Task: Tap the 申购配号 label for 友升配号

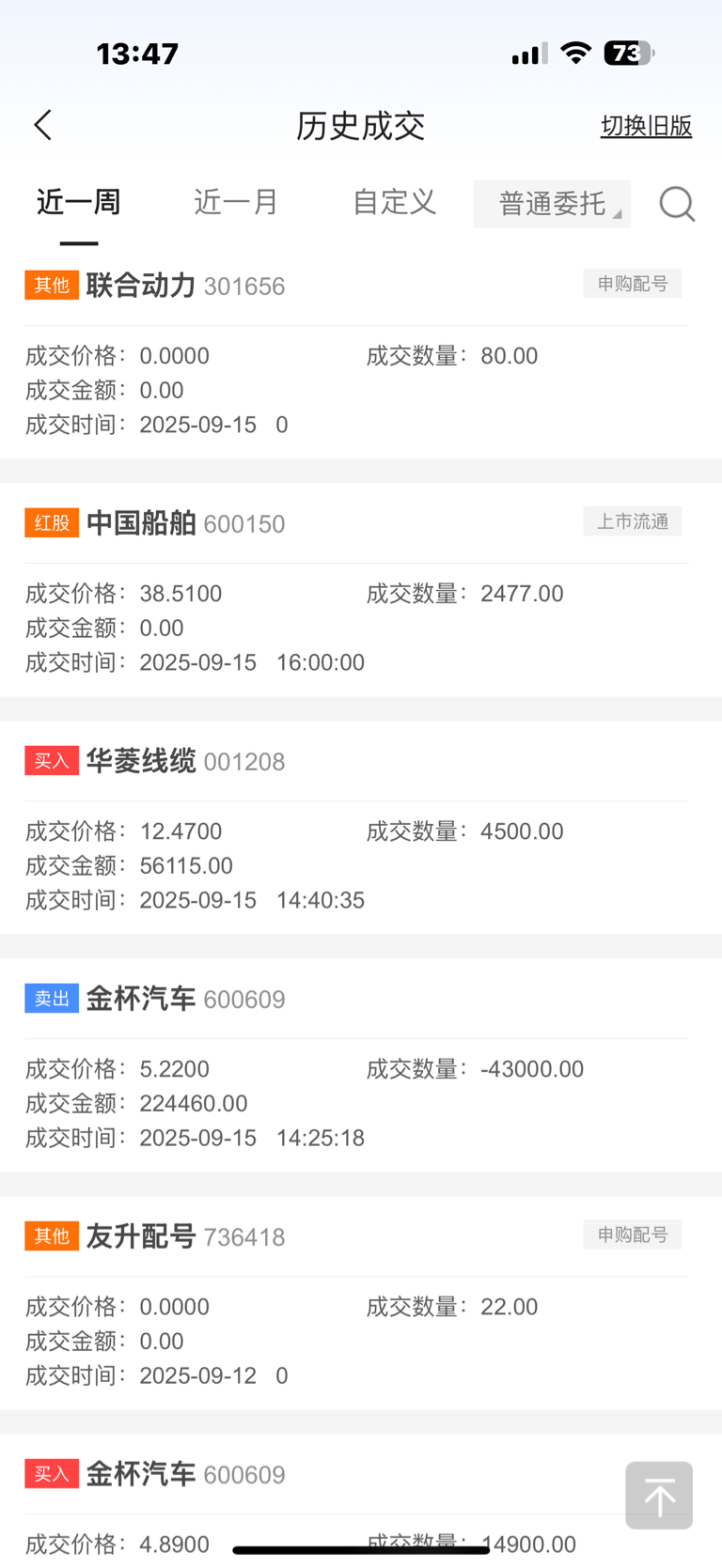Action: 633,1234
